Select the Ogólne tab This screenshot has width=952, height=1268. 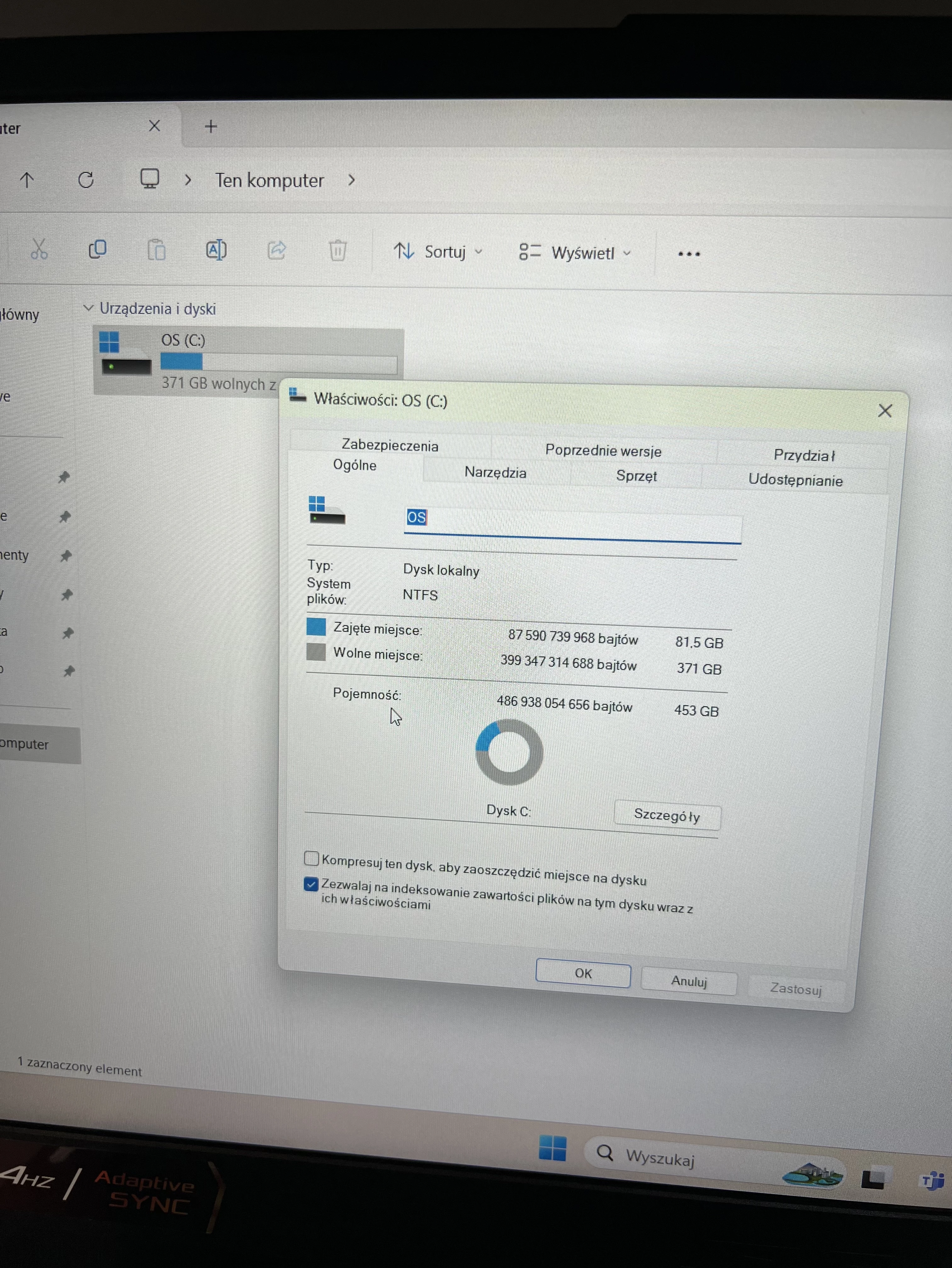pyautogui.click(x=355, y=465)
